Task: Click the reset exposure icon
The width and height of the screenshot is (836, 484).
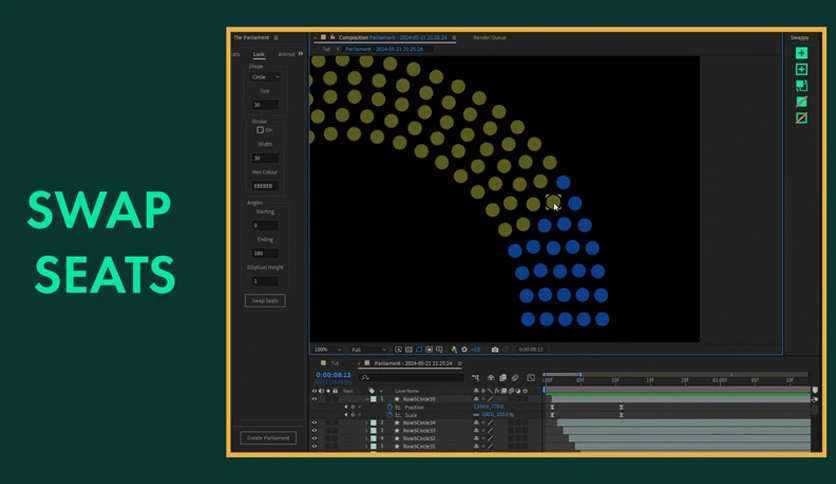Action: click(x=464, y=350)
